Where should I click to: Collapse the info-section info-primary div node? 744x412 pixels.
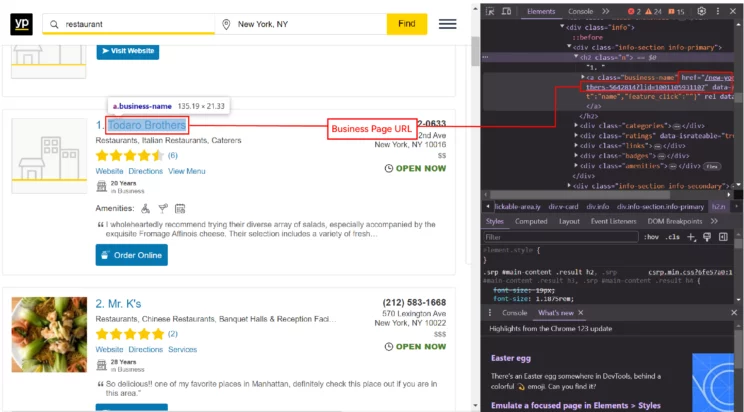tap(569, 47)
